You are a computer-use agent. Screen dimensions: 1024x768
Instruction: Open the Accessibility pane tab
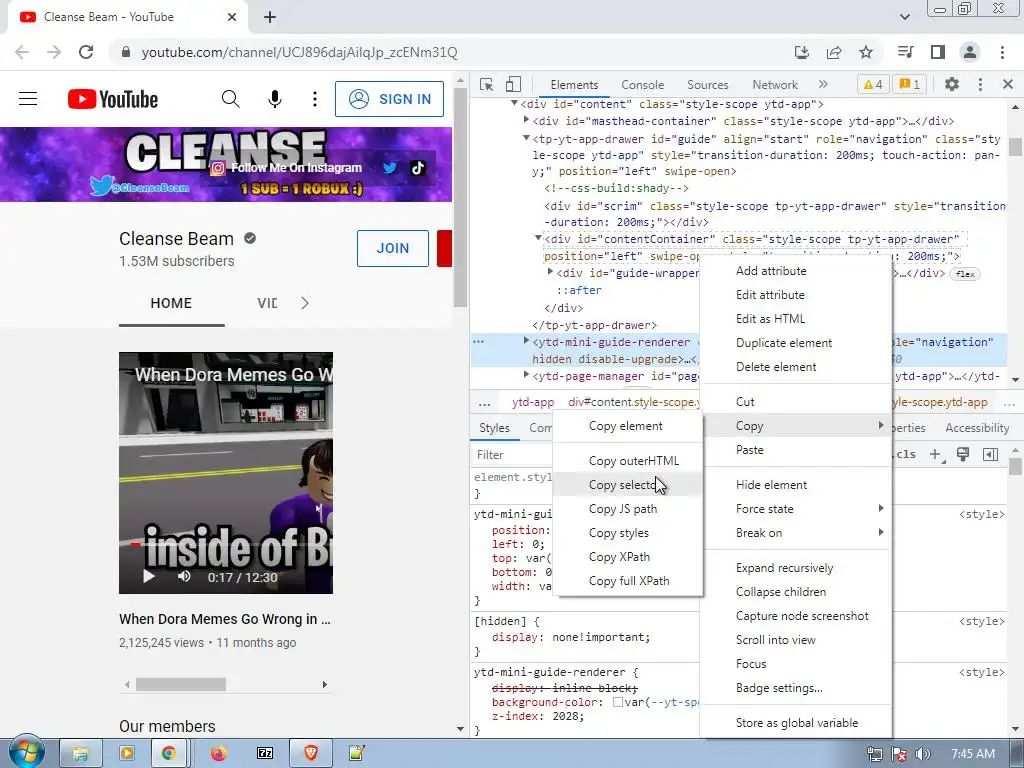click(x=977, y=428)
